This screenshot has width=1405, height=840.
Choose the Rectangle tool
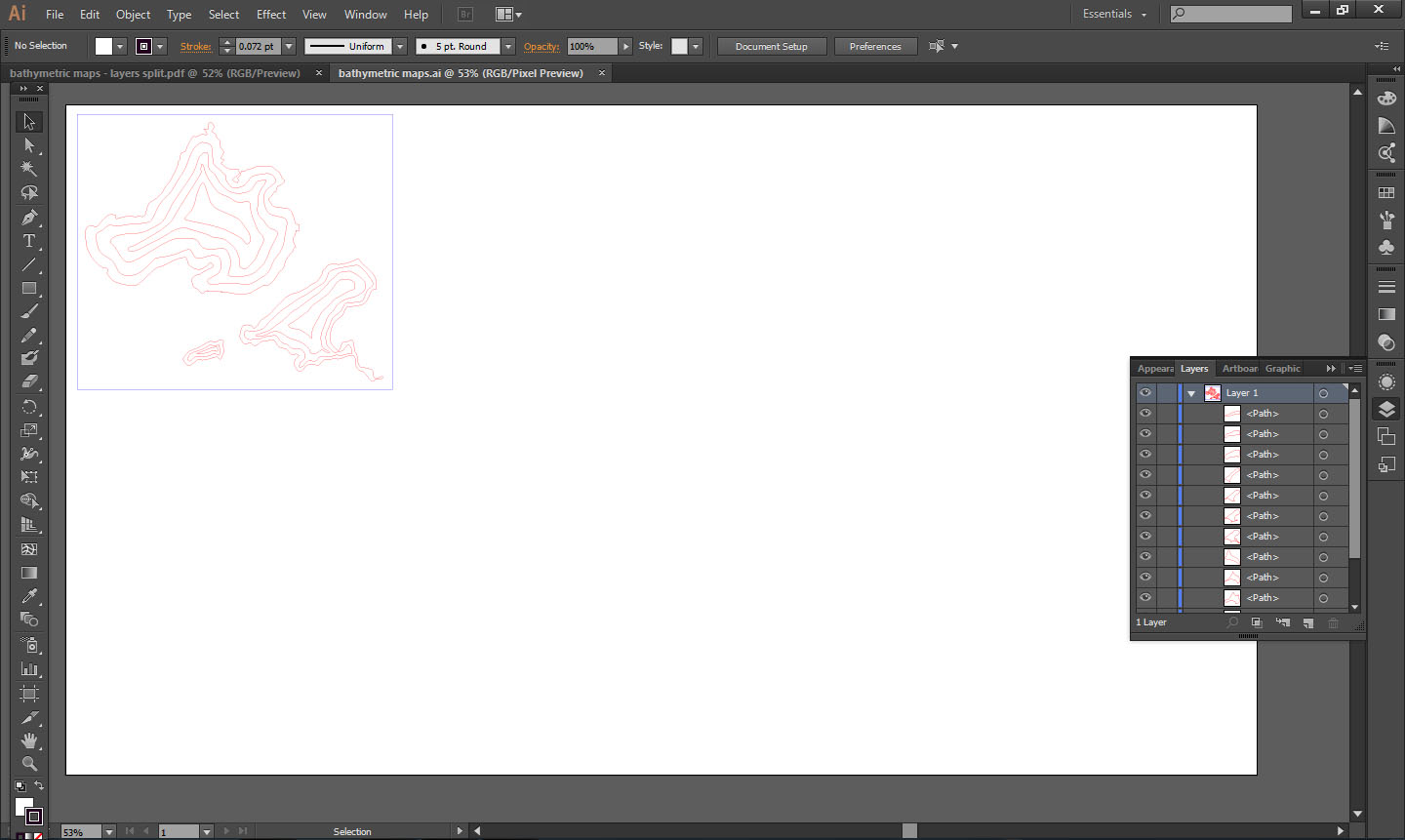(29, 288)
